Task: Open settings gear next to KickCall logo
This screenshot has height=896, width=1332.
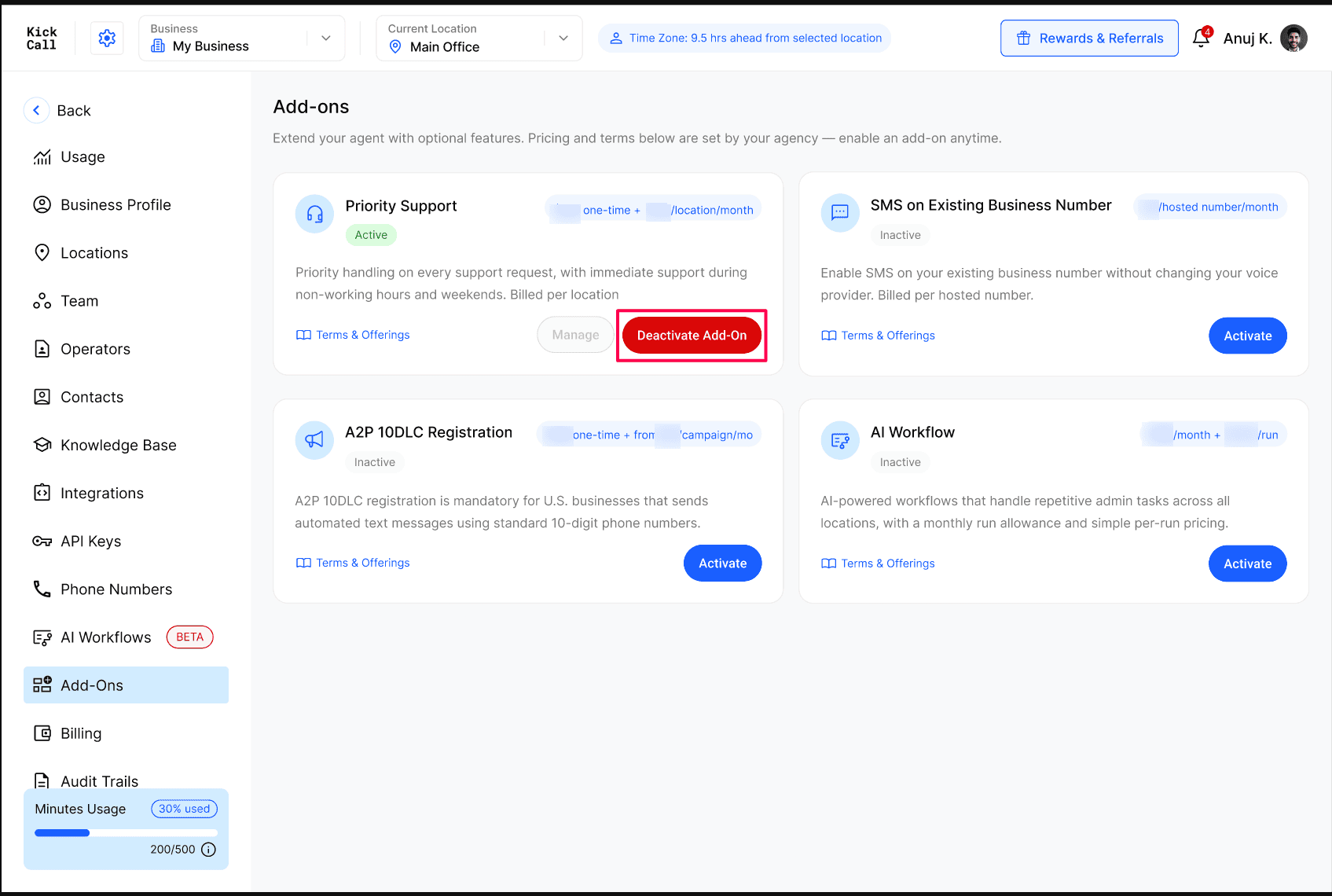Action: (107, 38)
